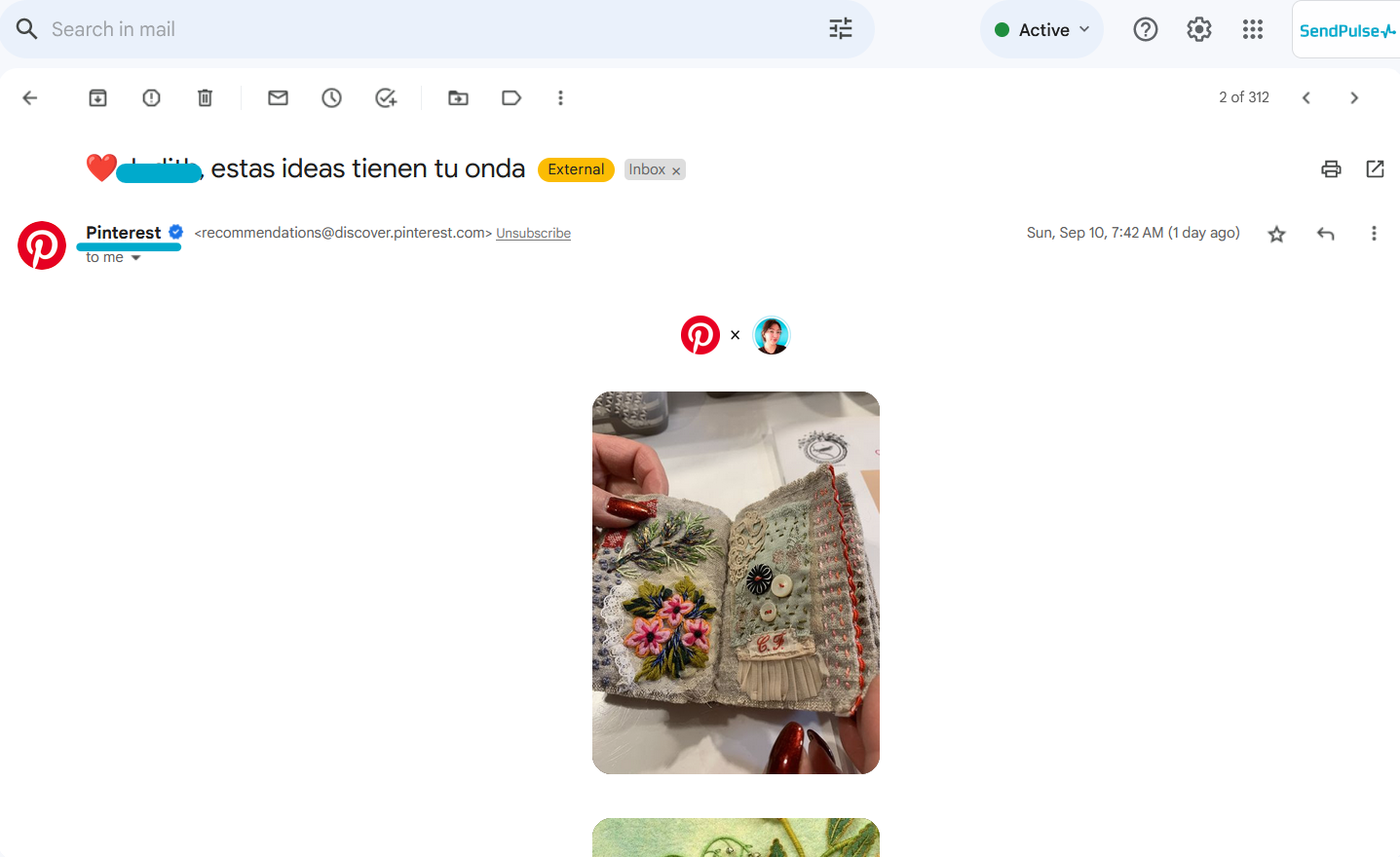Viewport: 1400px width, 857px height.
Task: Archive this Pinterest email
Action: 98,97
